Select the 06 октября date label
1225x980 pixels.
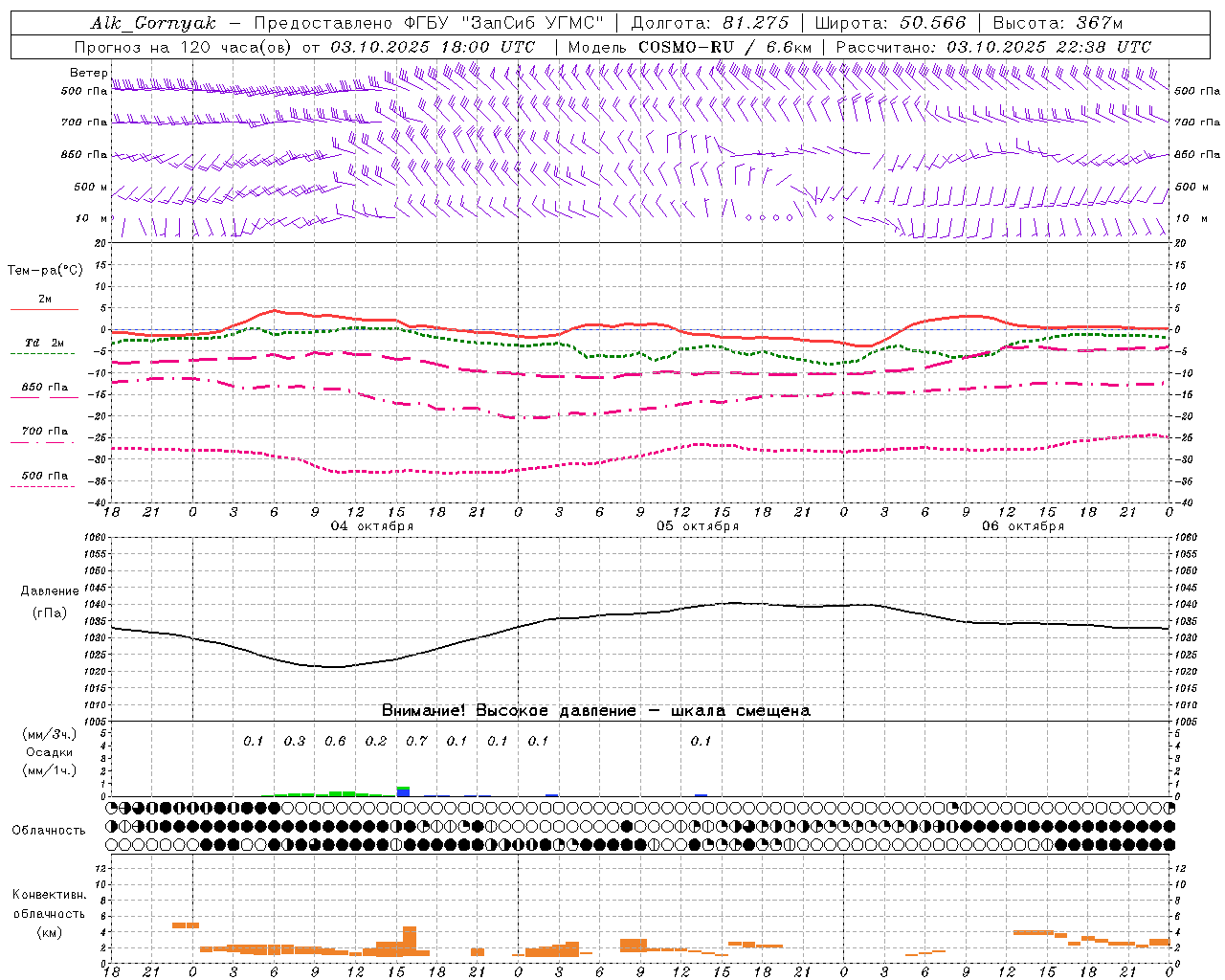[x=1023, y=526]
